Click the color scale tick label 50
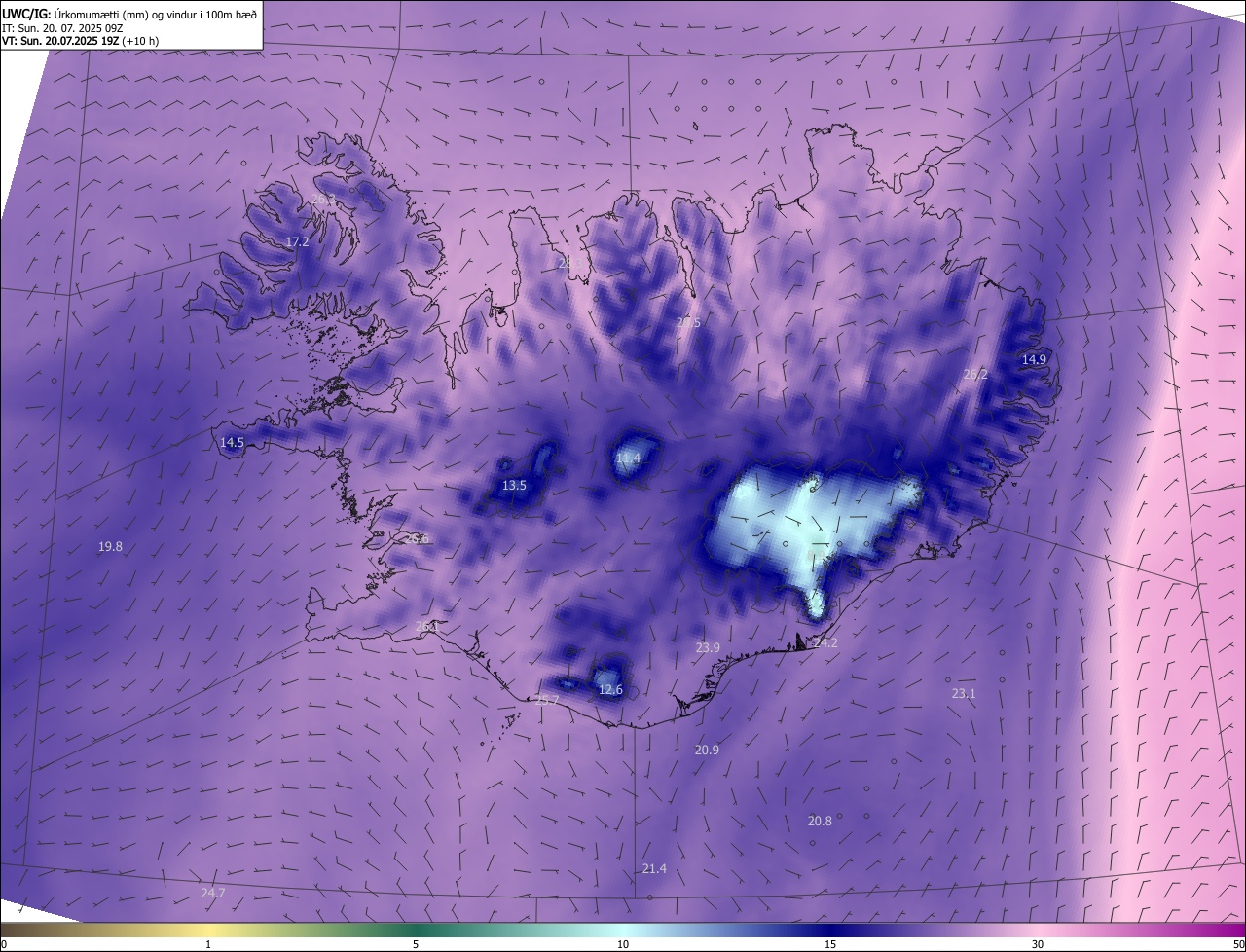 point(1238,944)
